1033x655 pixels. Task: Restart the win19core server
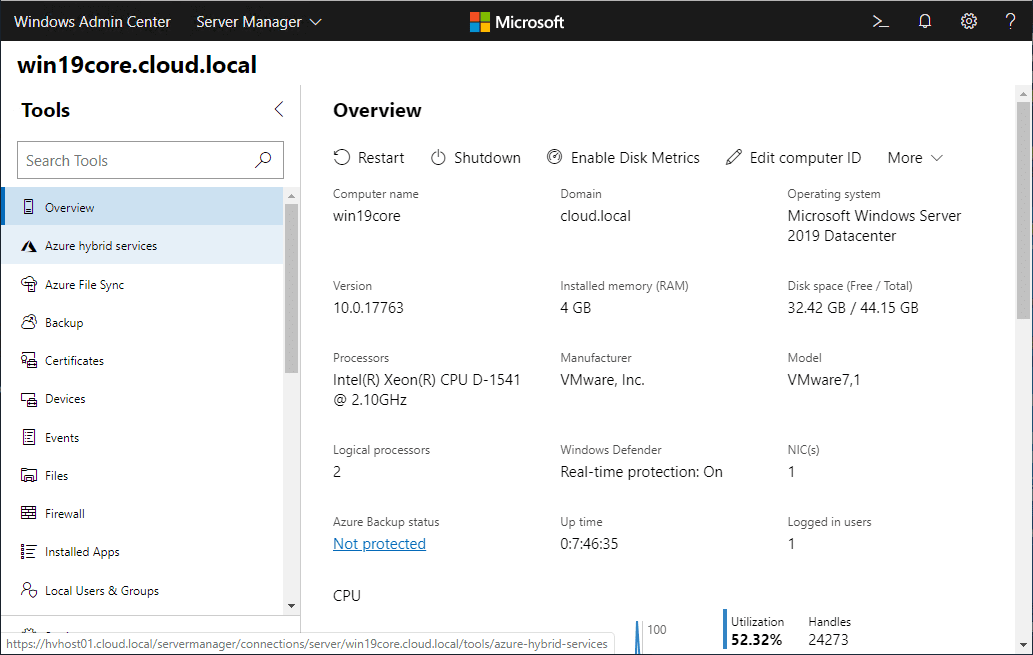point(369,157)
